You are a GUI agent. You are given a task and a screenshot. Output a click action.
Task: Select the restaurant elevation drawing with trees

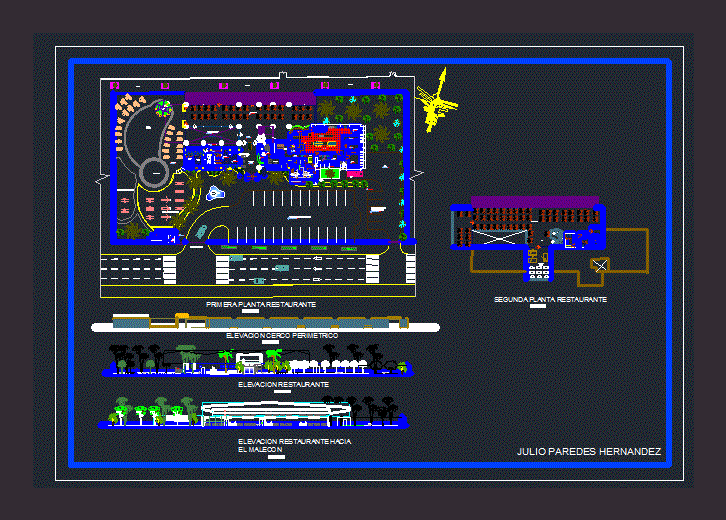[x=258, y=360]
